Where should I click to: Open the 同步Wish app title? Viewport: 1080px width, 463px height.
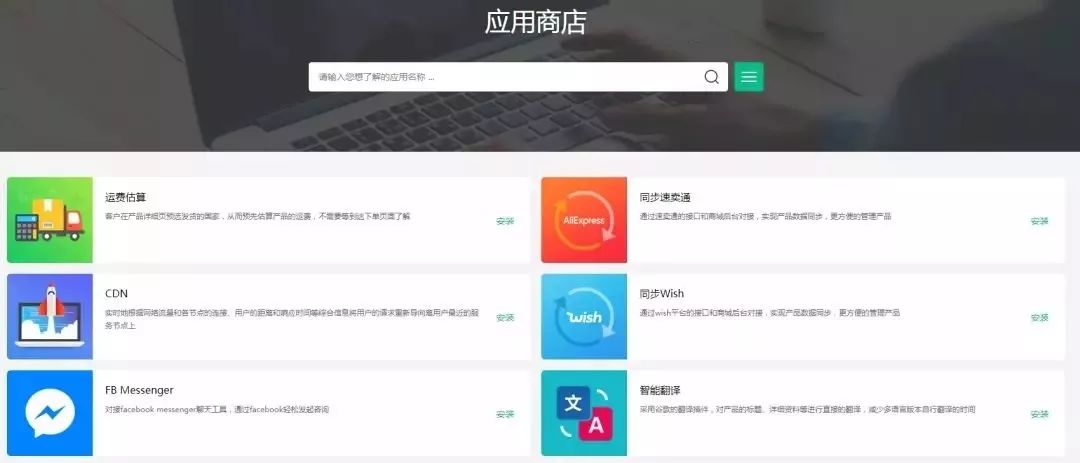coord(662,294)
